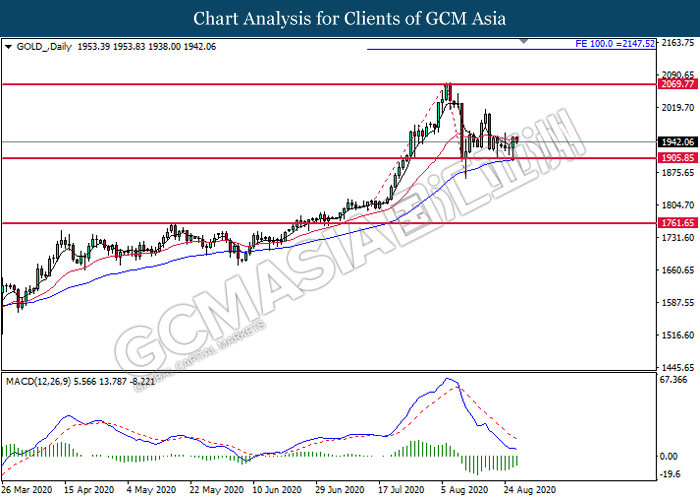
Task: Click the FE 100.0 =2147.52 label
Action: point(615,44)
